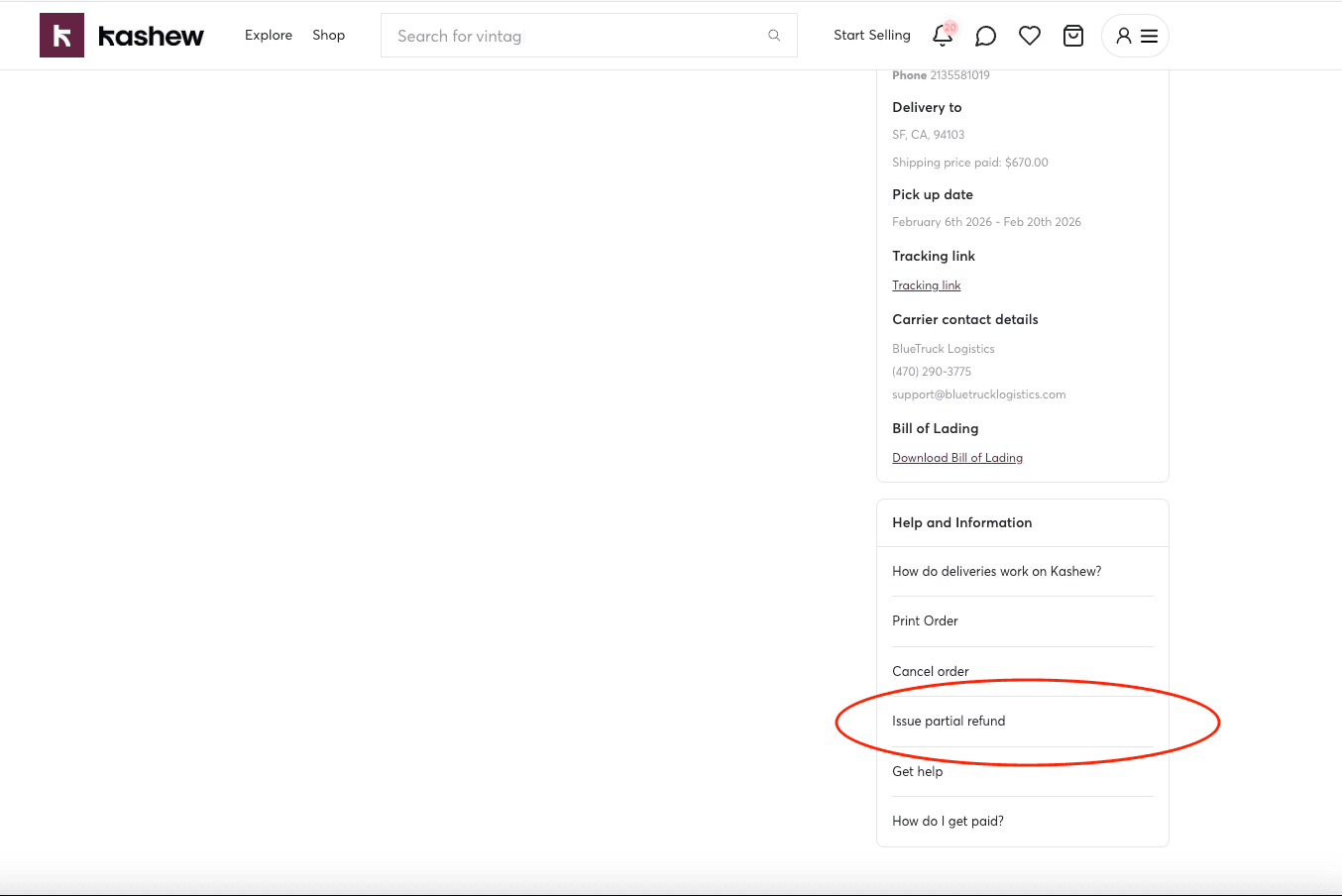Open the favorites heart icon

point(1030,36)
